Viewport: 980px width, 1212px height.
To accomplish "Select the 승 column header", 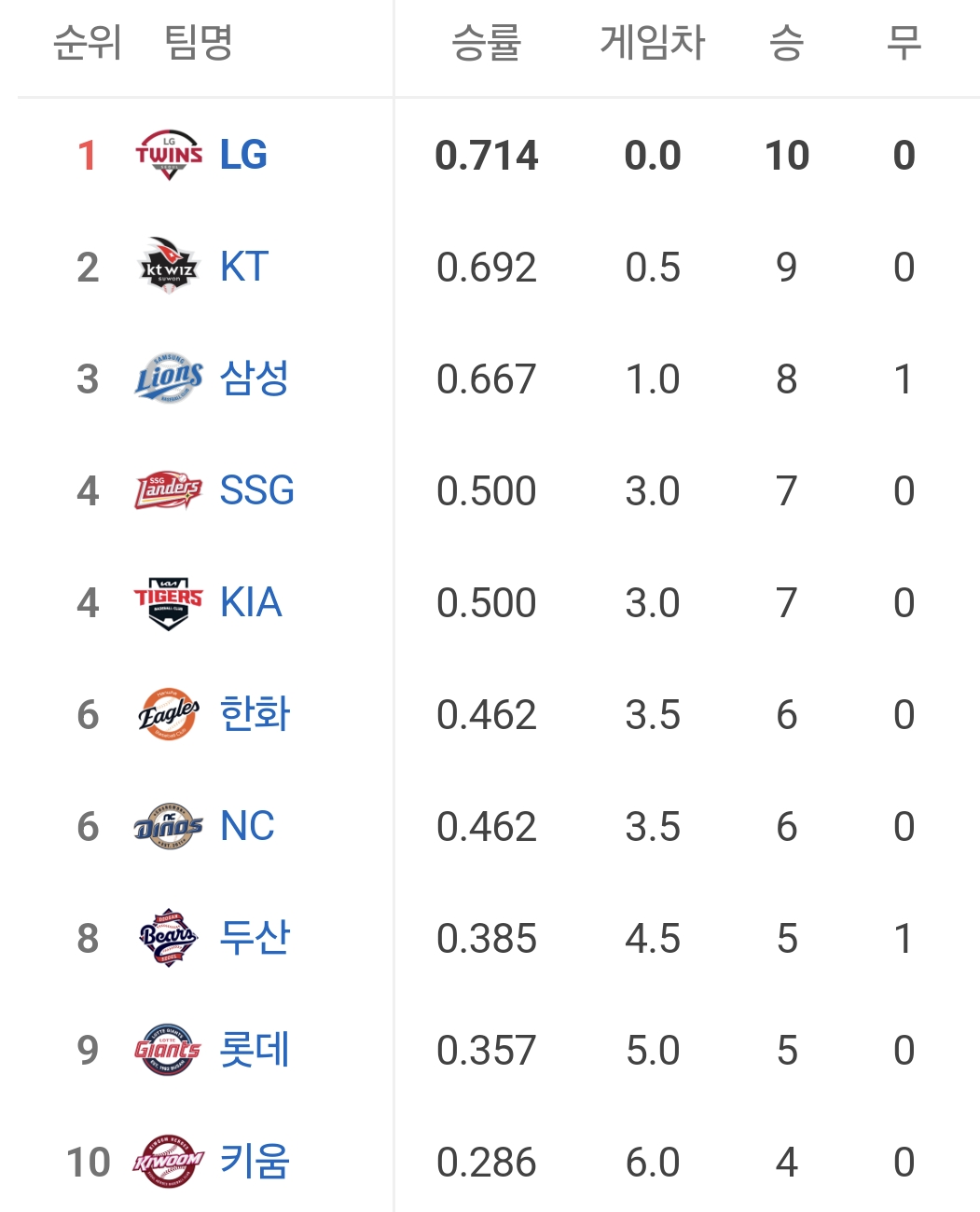I will 787,42.
